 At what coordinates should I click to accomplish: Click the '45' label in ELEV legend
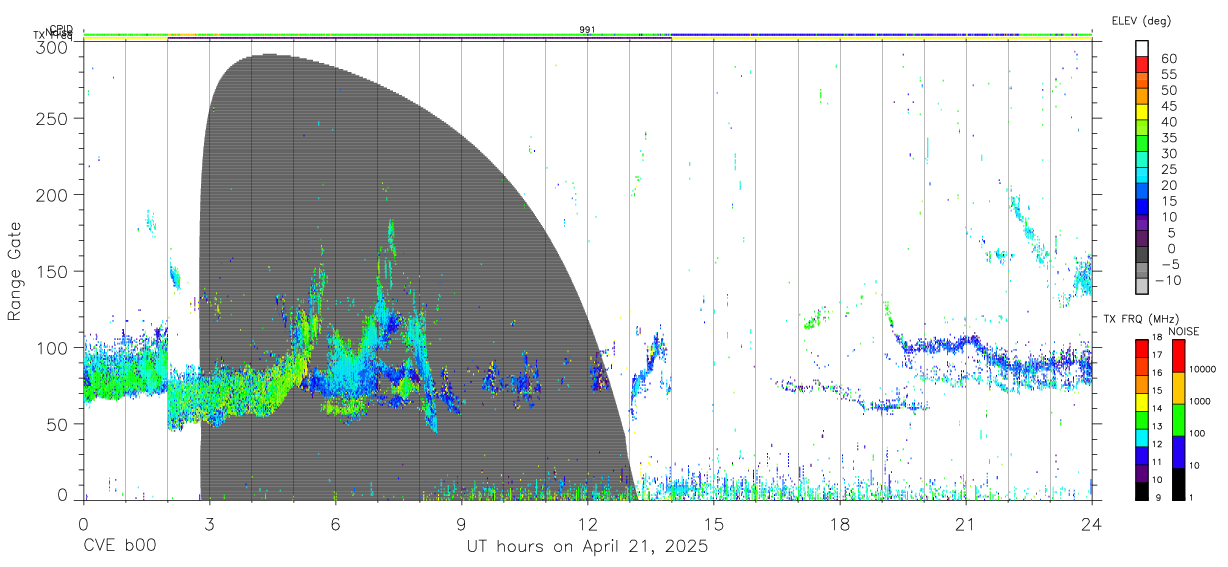[1167, 106]
